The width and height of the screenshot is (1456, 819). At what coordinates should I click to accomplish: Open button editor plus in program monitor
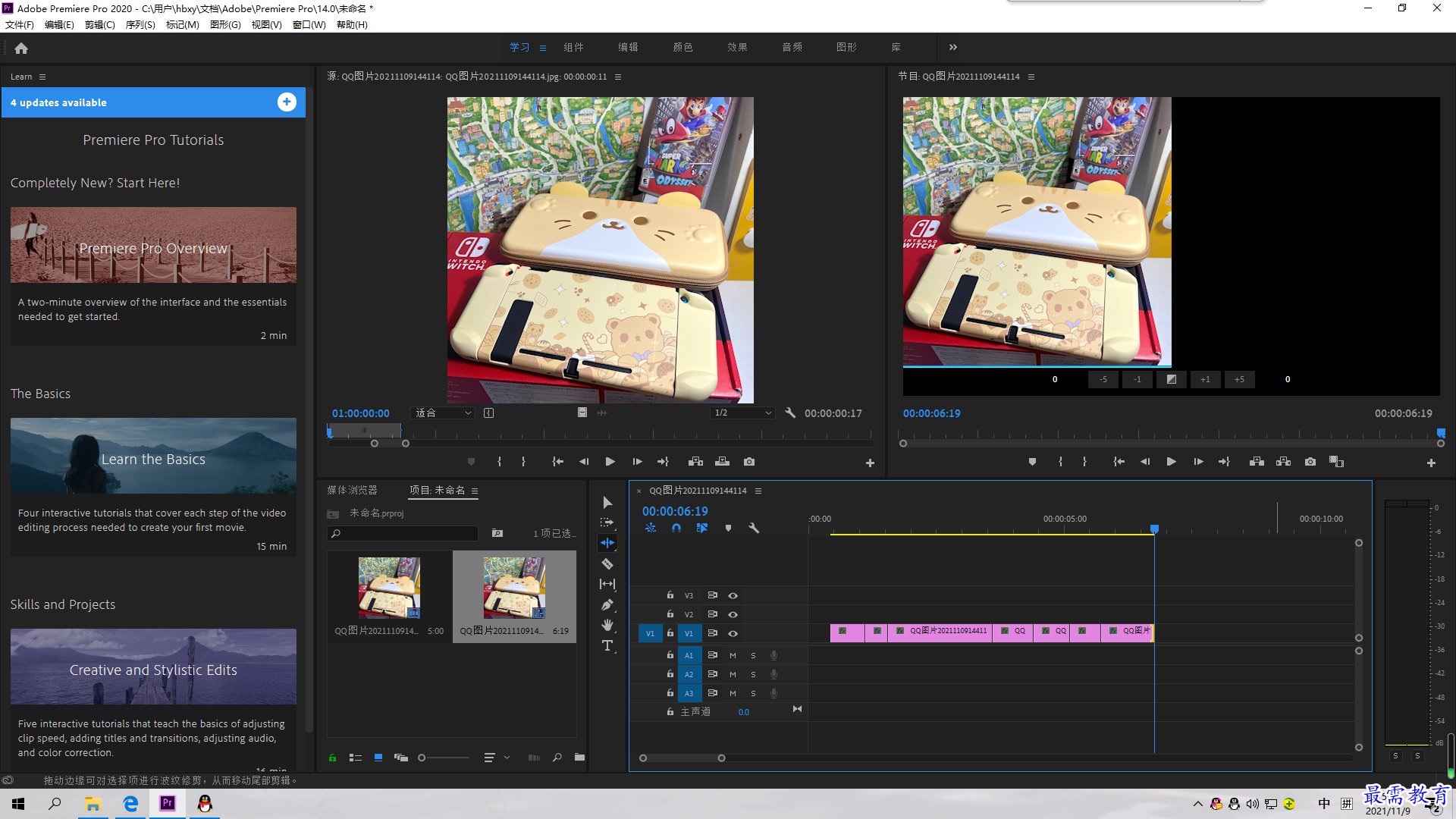[x=1431, y=463]
